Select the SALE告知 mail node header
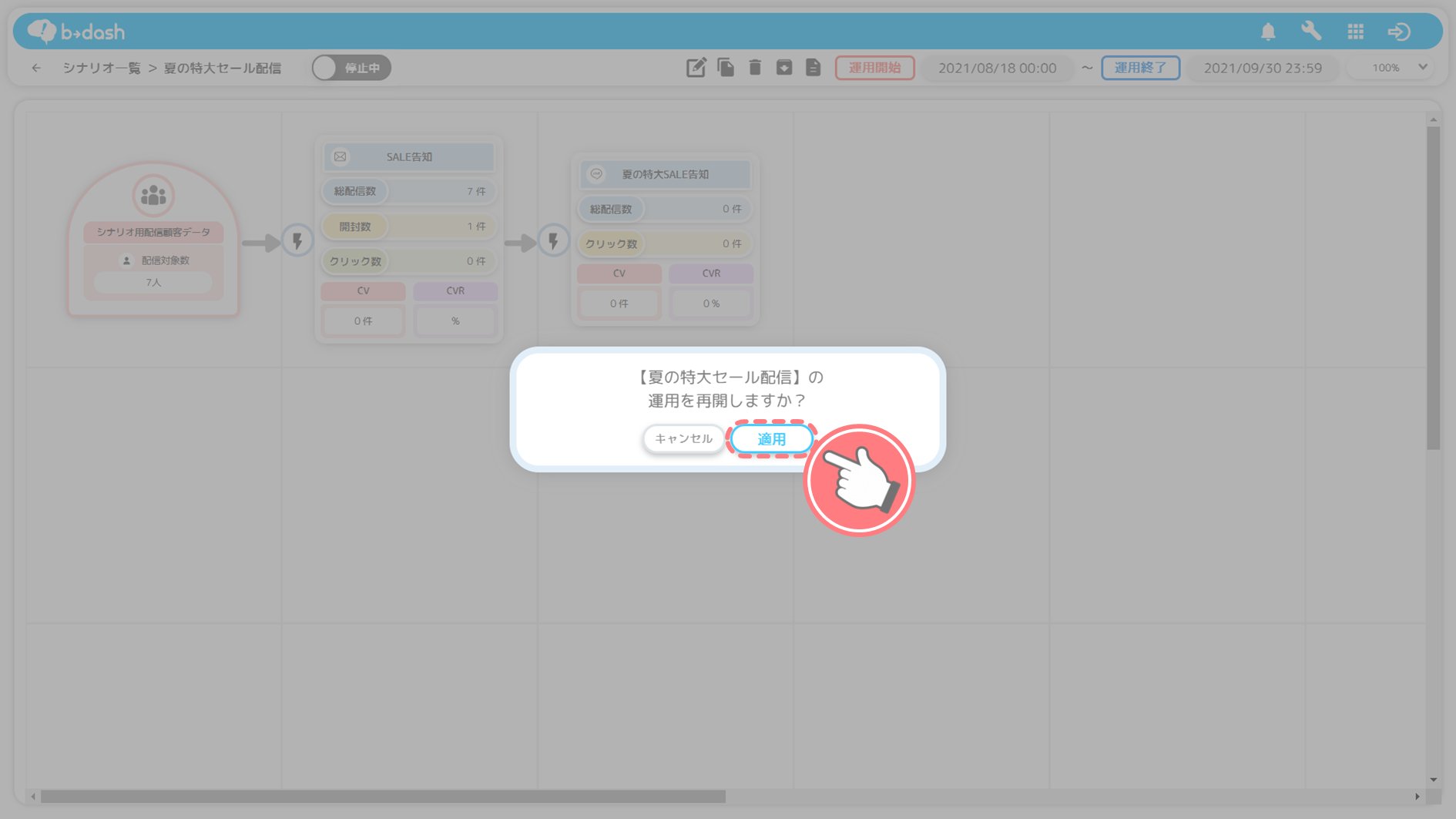Viewport: 1456px width, 819px height. (x=408, y=157)
